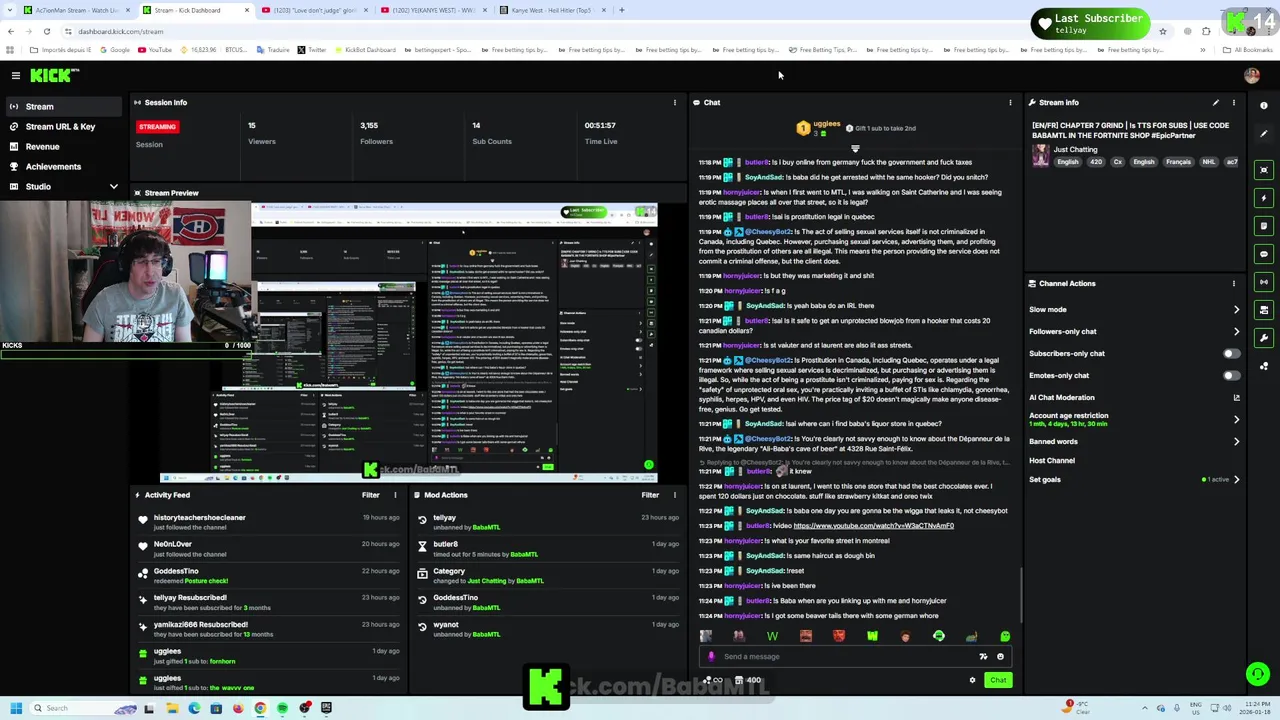Click the info icon in the right sidebar
This screenshot has height=720, width=1280.
point(1264,105)
